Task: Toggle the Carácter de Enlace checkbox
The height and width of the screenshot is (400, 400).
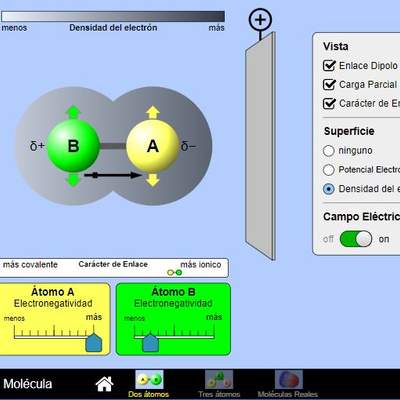Action: 329,103
